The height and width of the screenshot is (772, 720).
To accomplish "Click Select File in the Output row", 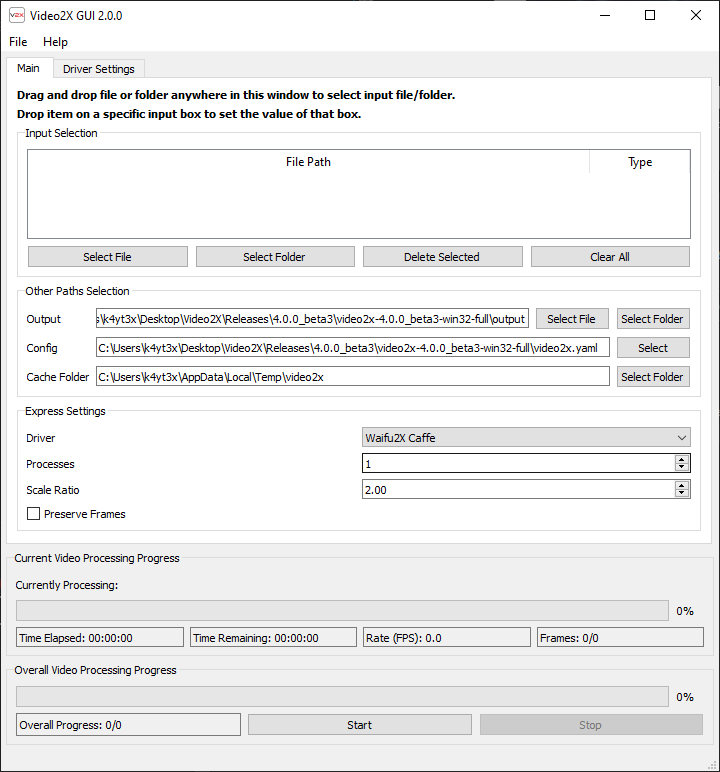I will (x=572, y=319).
